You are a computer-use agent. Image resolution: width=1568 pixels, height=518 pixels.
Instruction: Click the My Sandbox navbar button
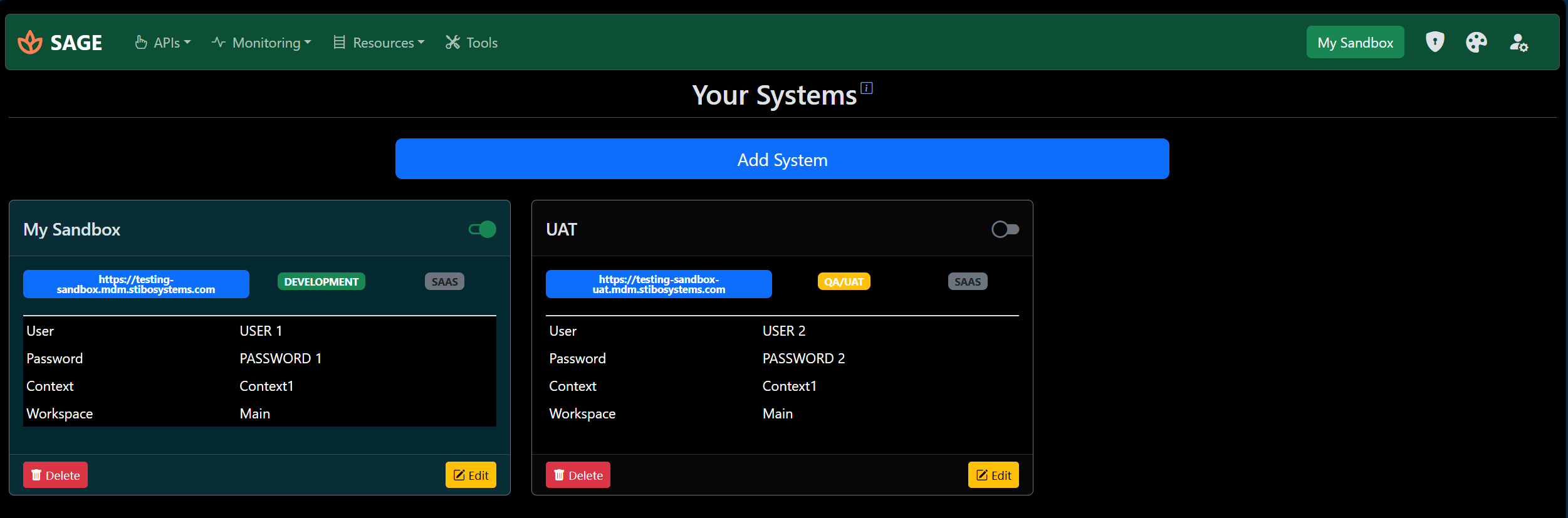[1355, 43]
